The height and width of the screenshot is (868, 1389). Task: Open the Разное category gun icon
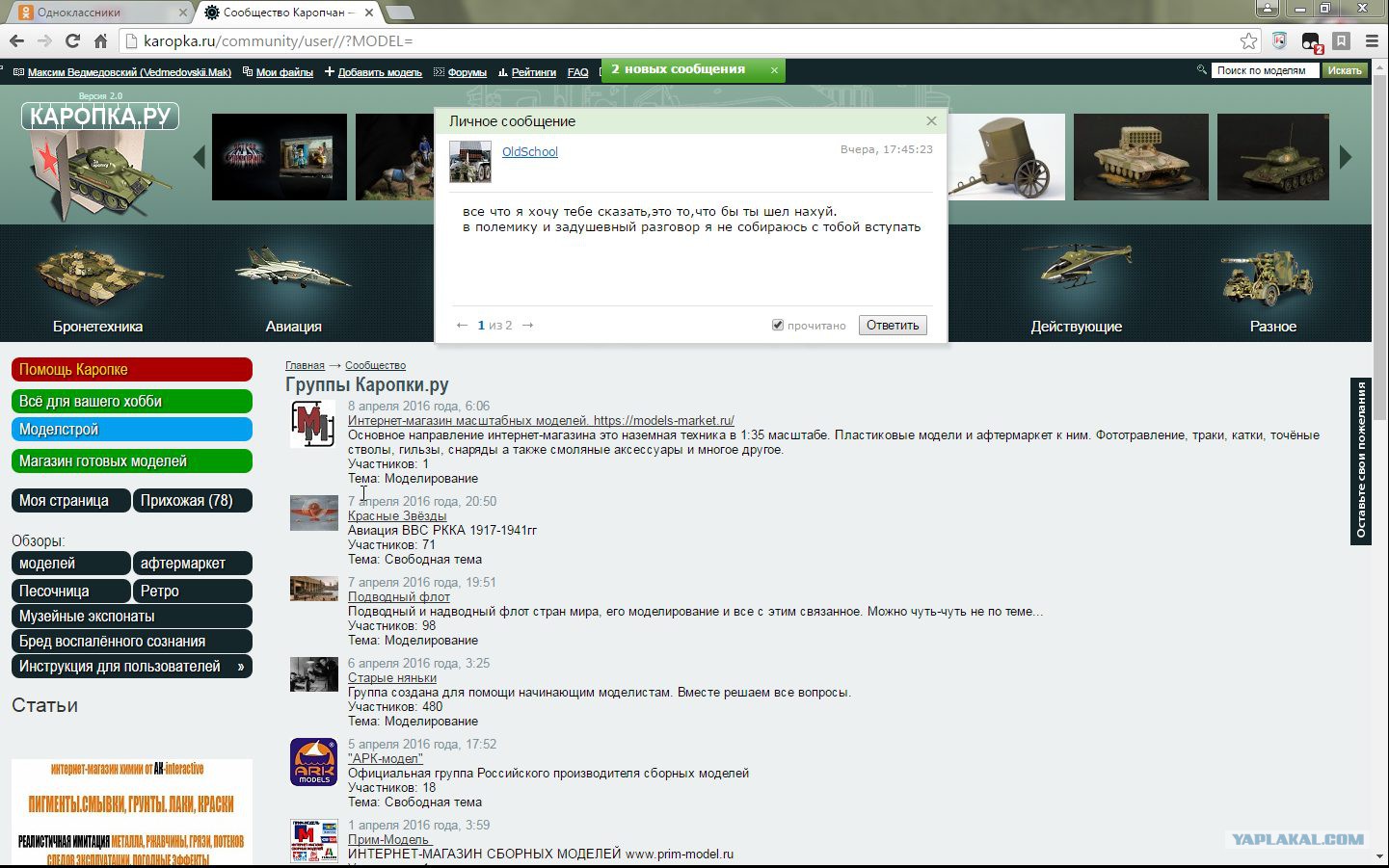[1267, 277]
